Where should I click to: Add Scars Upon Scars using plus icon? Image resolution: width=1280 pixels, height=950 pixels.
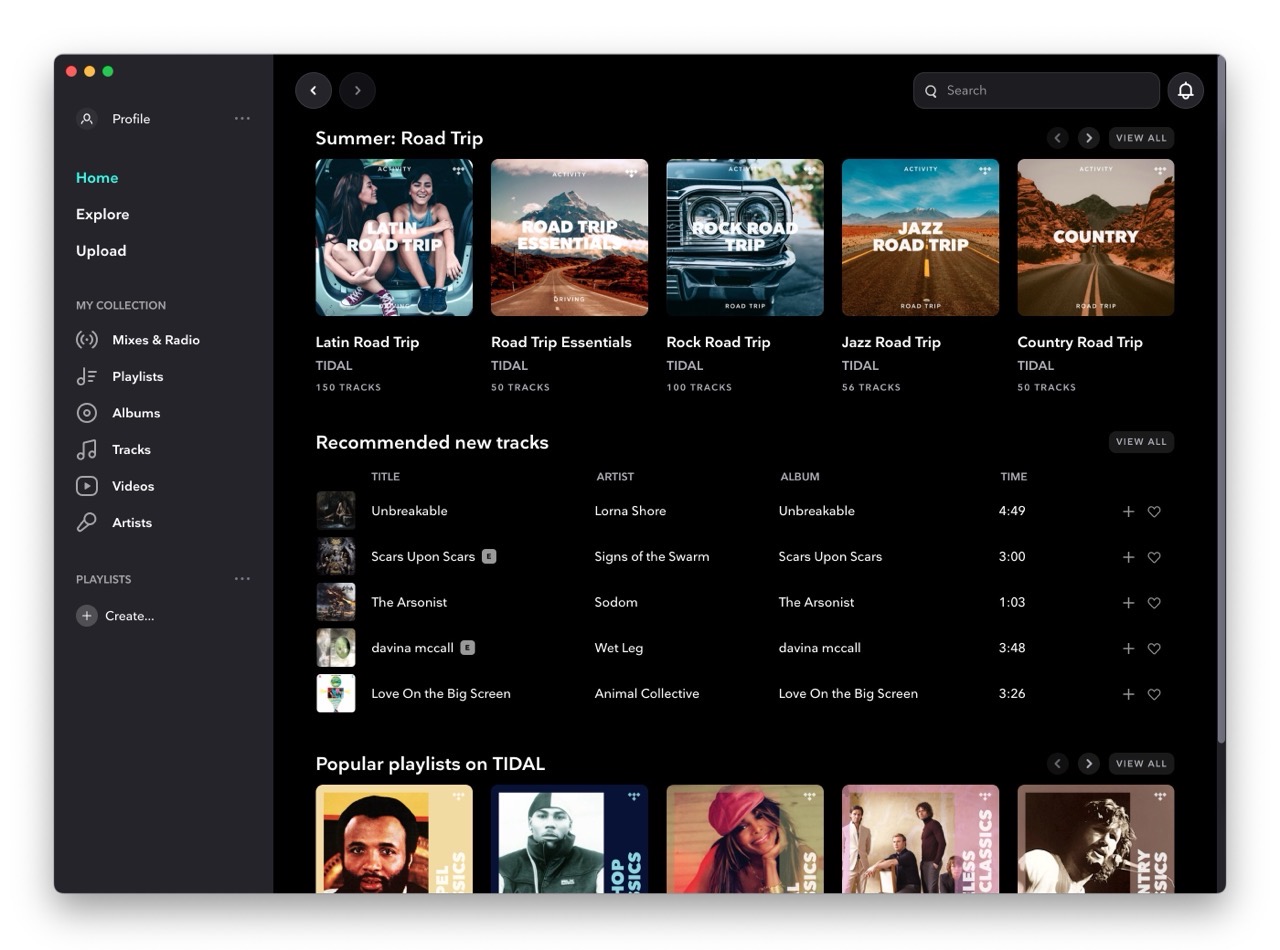tap(1128, 557)
